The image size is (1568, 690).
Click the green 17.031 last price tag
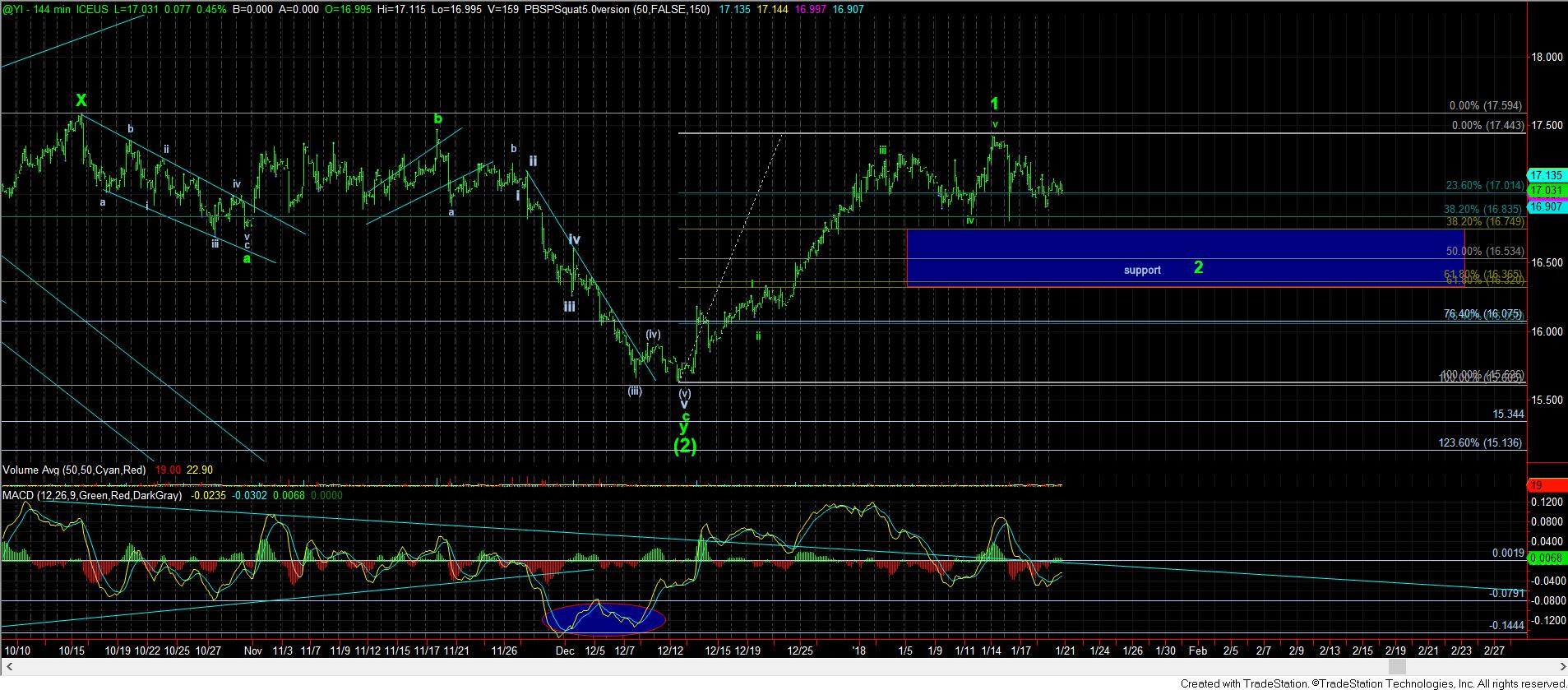pos(1545,191)
